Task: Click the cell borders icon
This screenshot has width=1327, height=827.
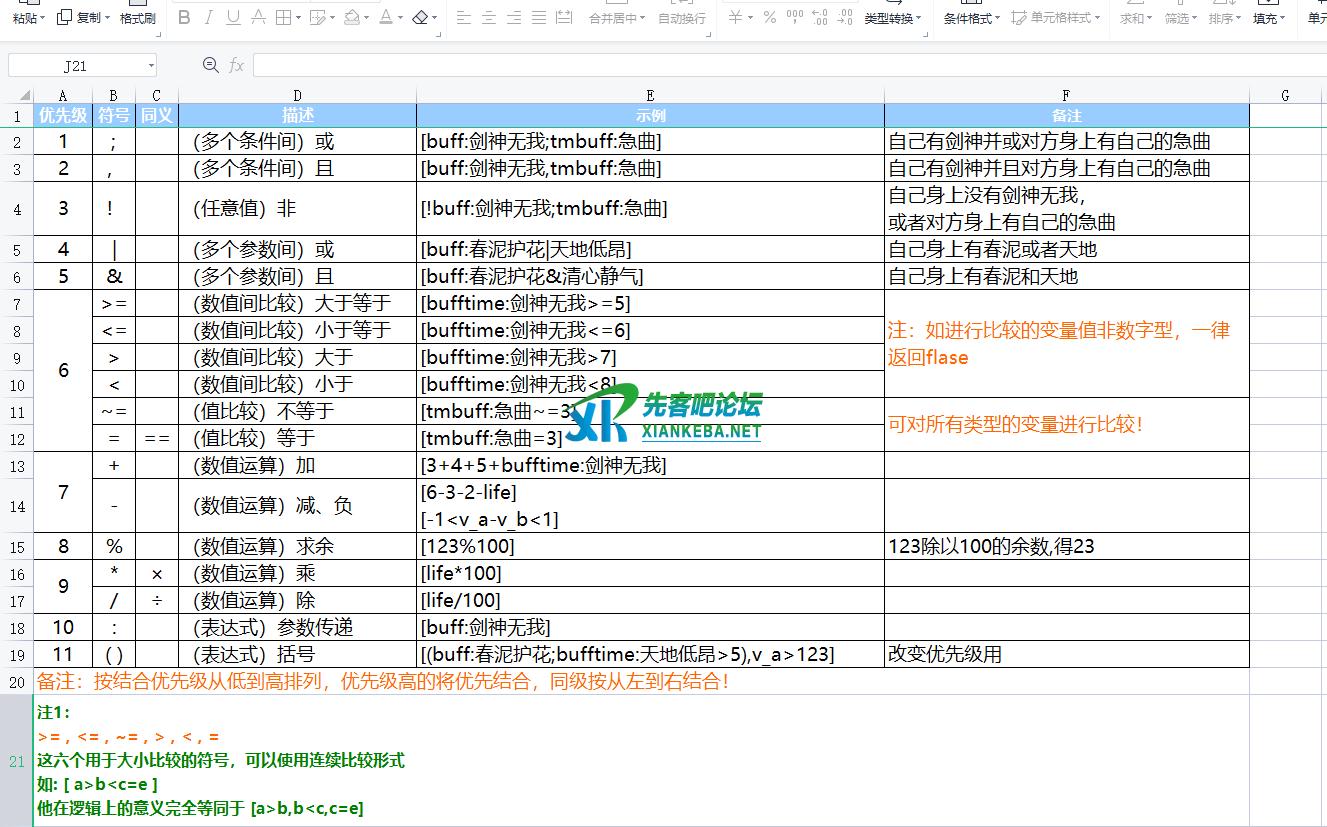Action: [283, 17]
